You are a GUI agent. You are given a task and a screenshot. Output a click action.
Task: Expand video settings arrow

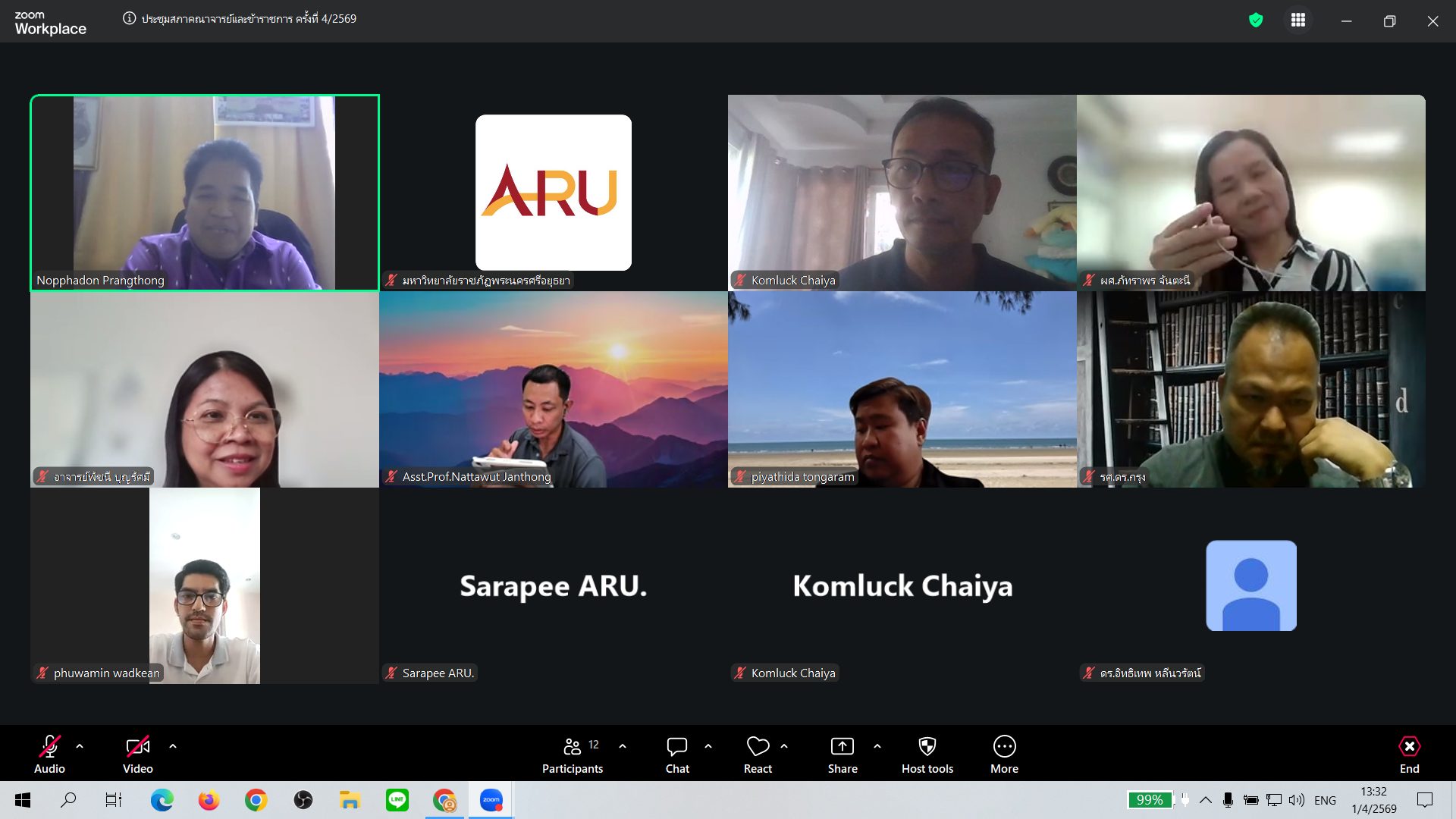[x=173, y=746]
